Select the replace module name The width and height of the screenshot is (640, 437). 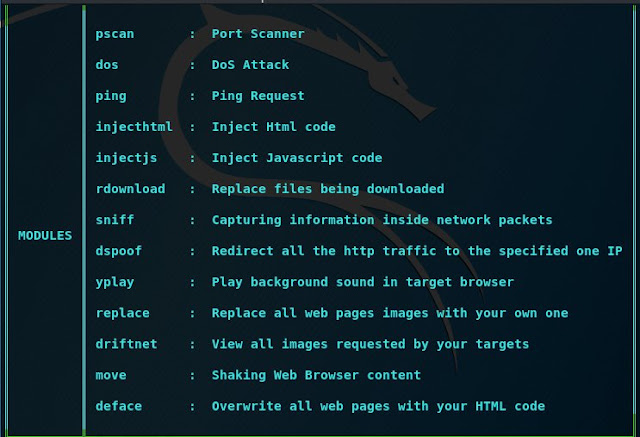[122, 313]
